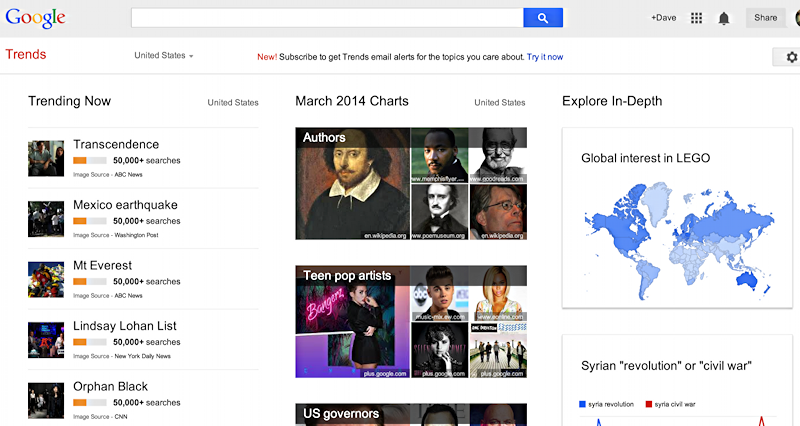Click the +Dave profile link
This screenshot has width=800, height=426.
coord(663,18)
